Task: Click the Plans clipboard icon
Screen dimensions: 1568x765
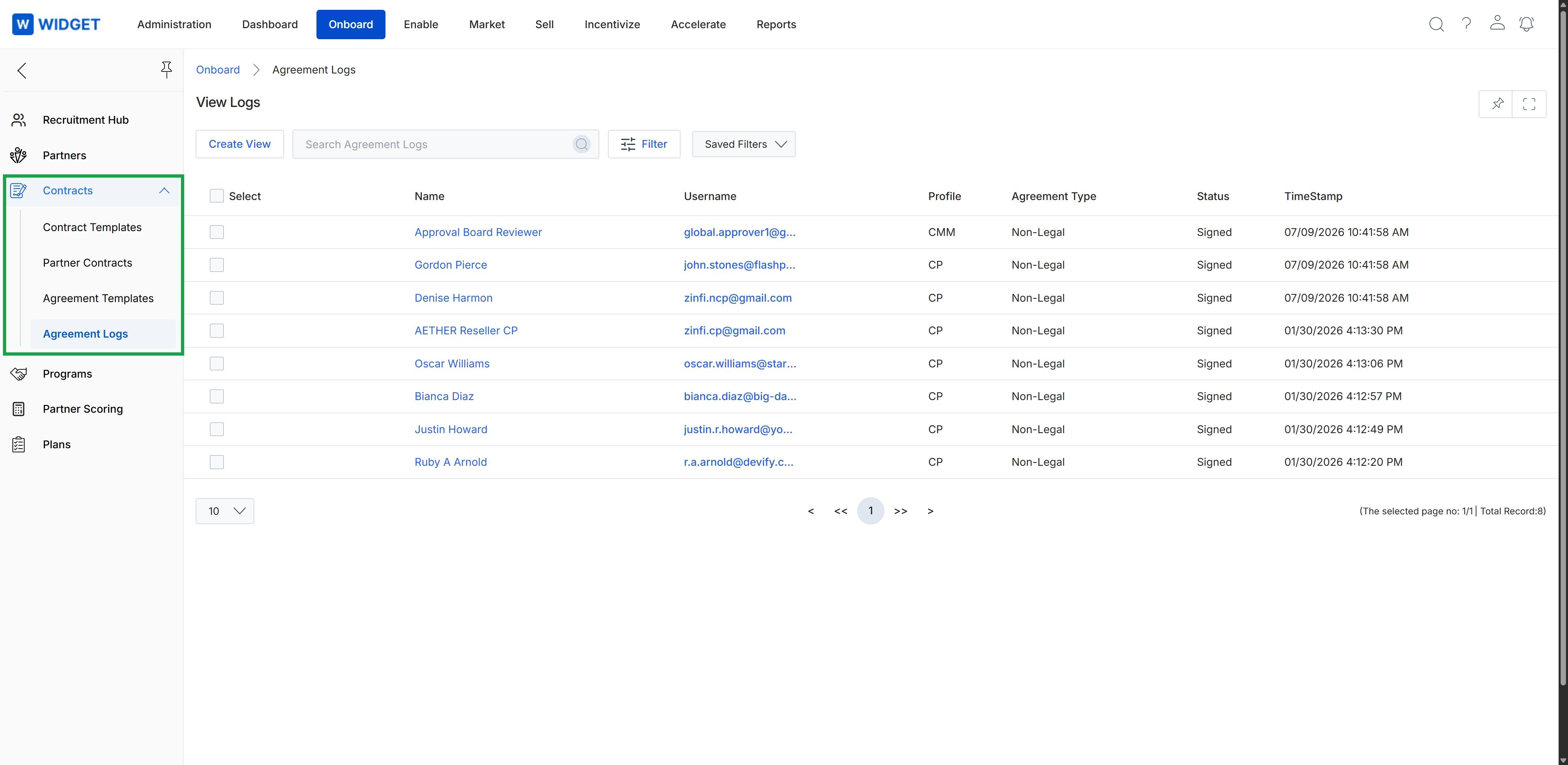Action: click(19, 444)
